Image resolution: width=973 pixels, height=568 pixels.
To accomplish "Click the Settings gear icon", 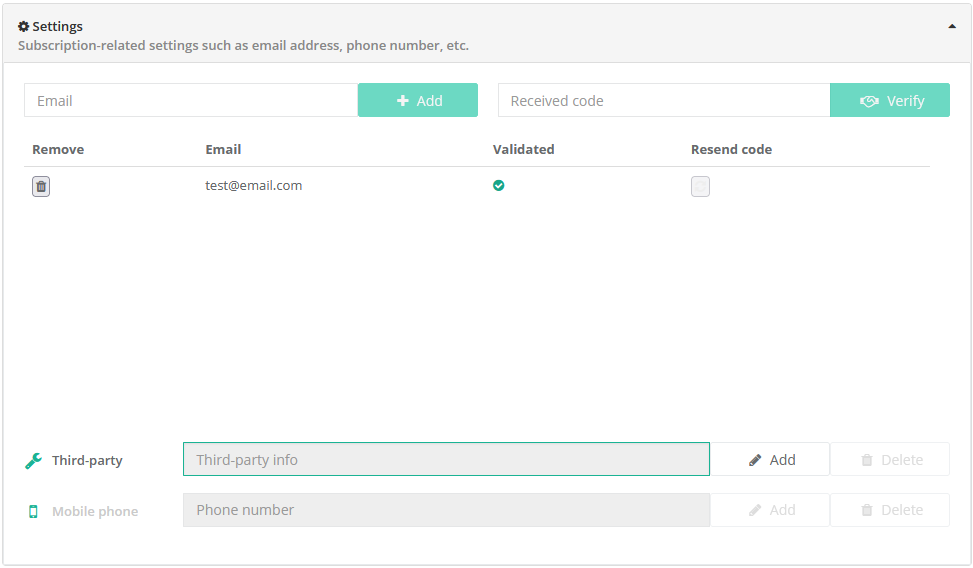I will click(24, 26).
